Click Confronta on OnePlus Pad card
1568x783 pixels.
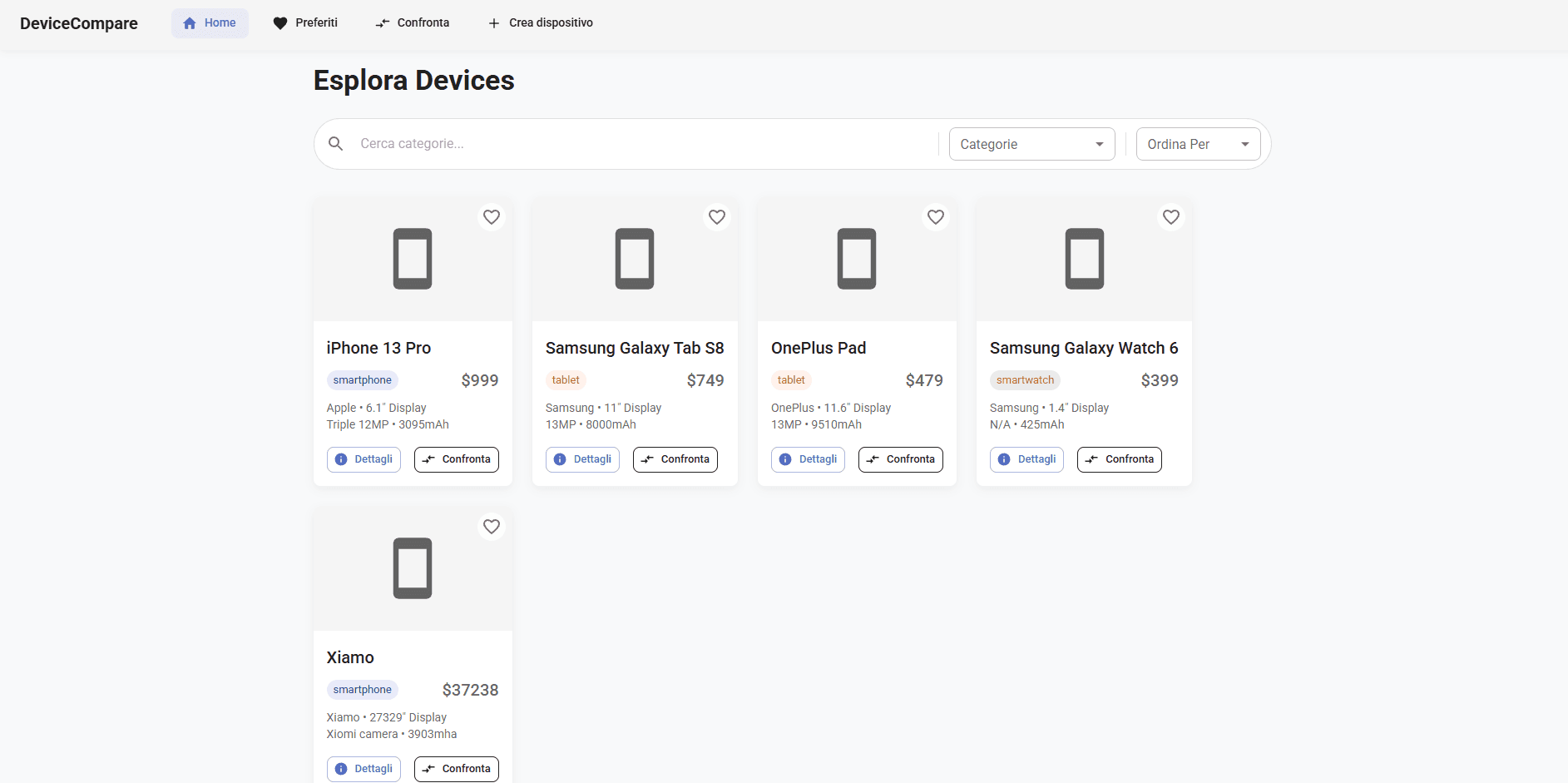pos(901,459)
